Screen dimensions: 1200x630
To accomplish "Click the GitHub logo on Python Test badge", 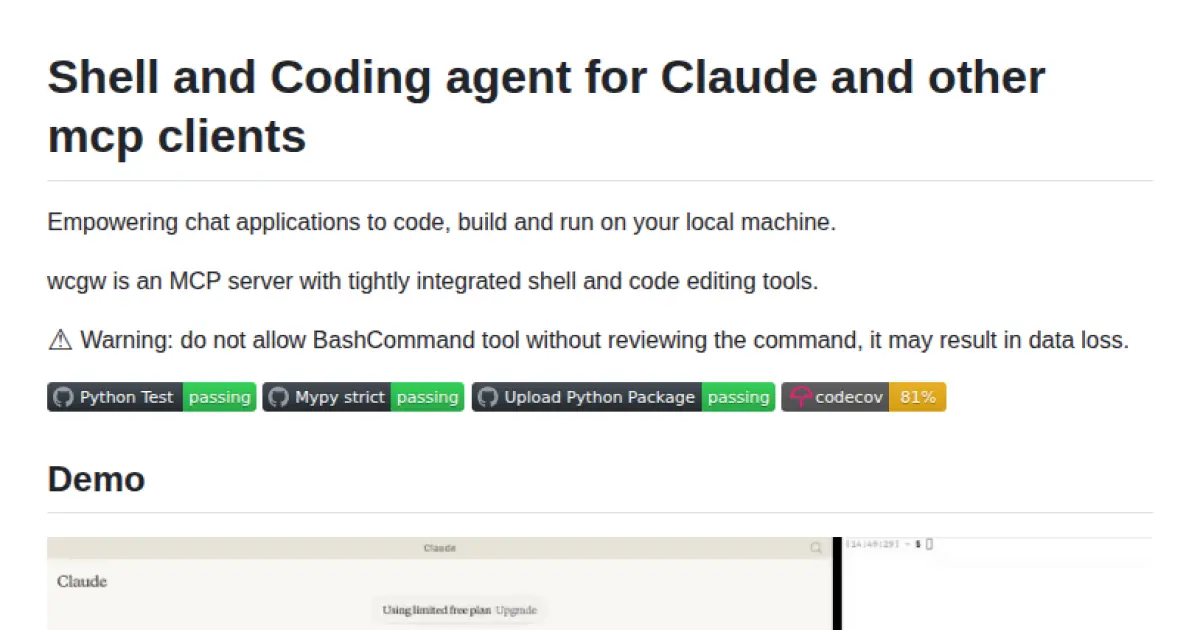I will pyautogui.click(x=63, y=397).
